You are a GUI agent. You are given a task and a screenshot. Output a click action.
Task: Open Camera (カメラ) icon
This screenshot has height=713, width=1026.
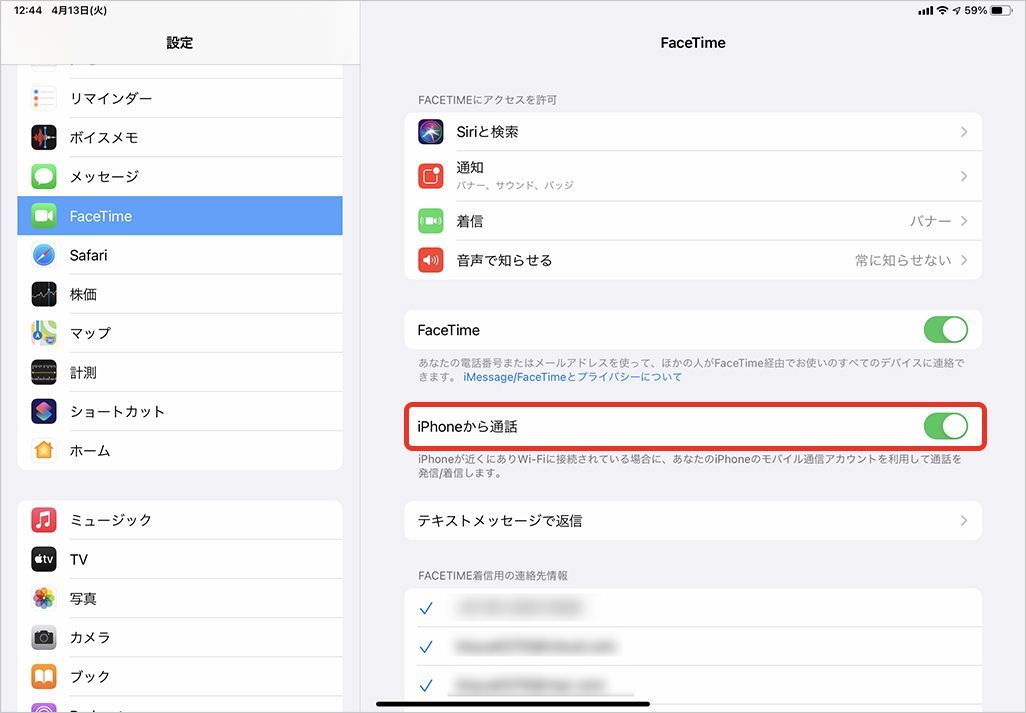(x=44, y=637)
